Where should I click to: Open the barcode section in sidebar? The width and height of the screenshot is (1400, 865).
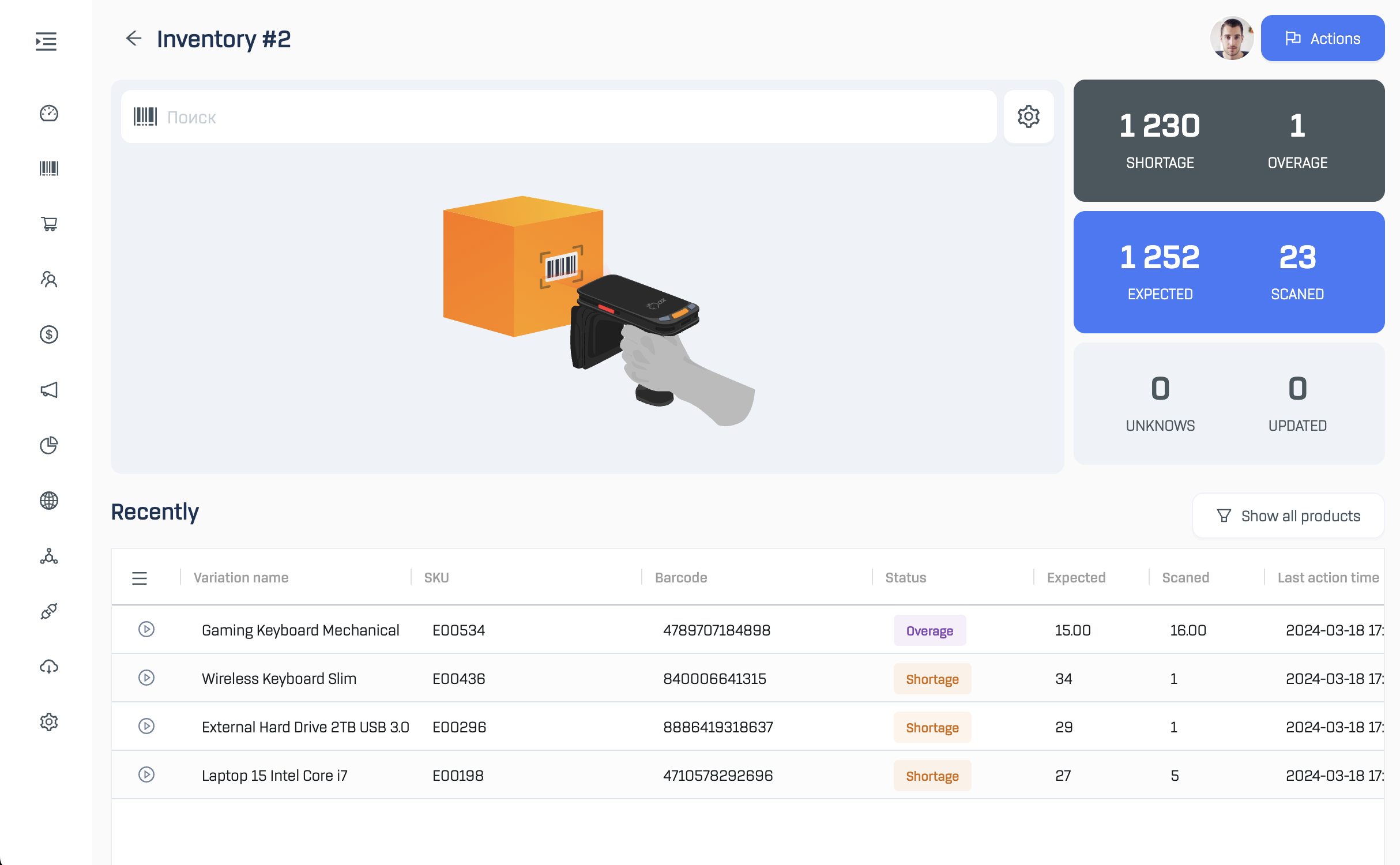pos(49,168)
